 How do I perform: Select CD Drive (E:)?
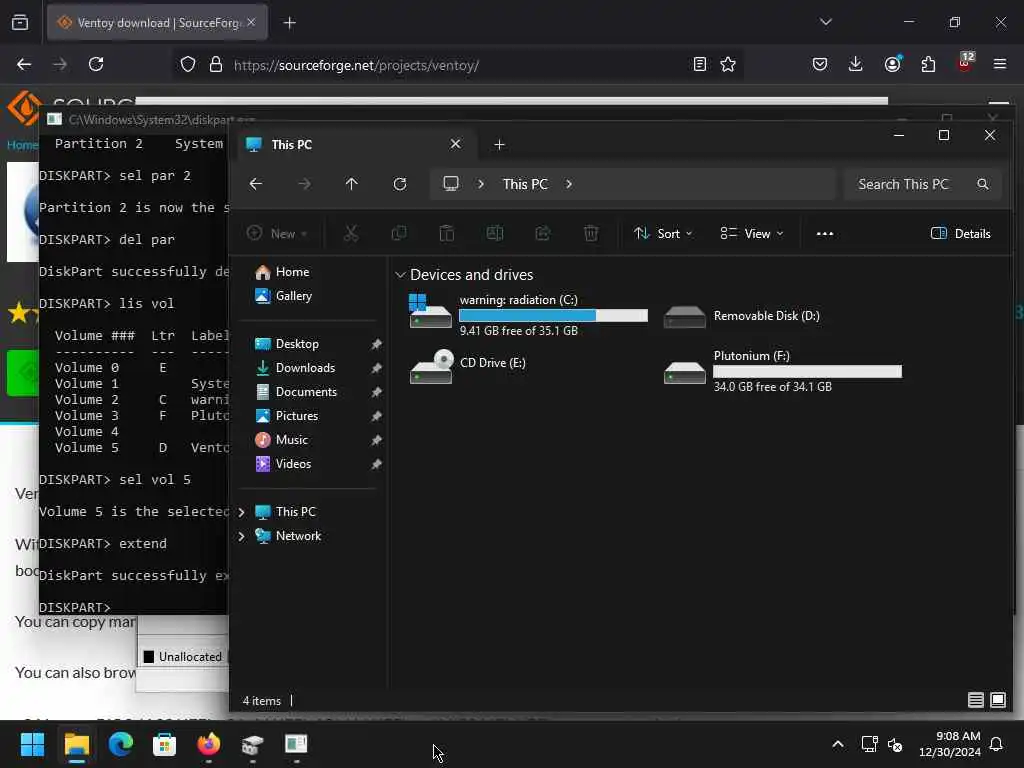pos(468,366)
